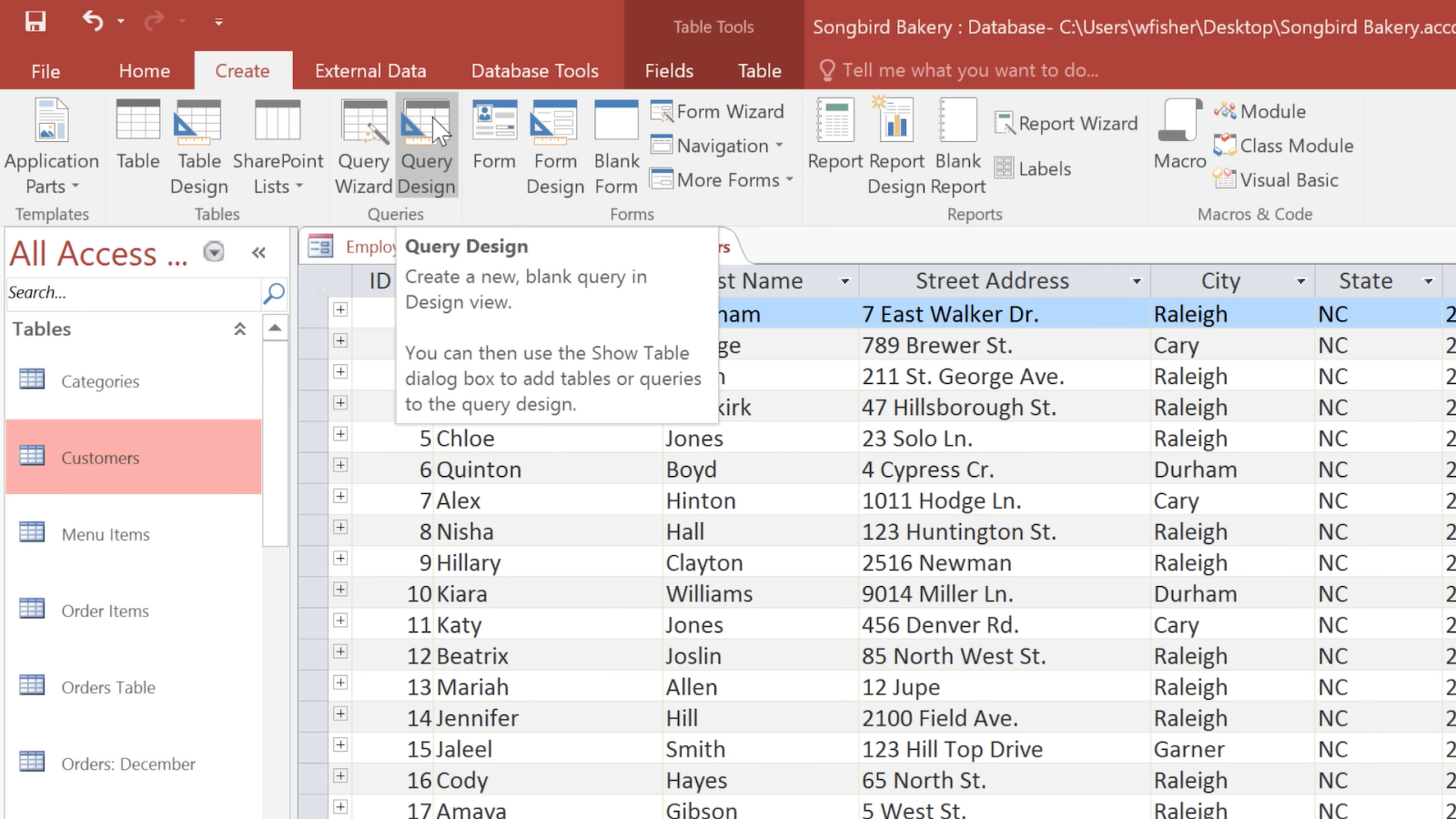Start the Form Wizard

point(718,111)
